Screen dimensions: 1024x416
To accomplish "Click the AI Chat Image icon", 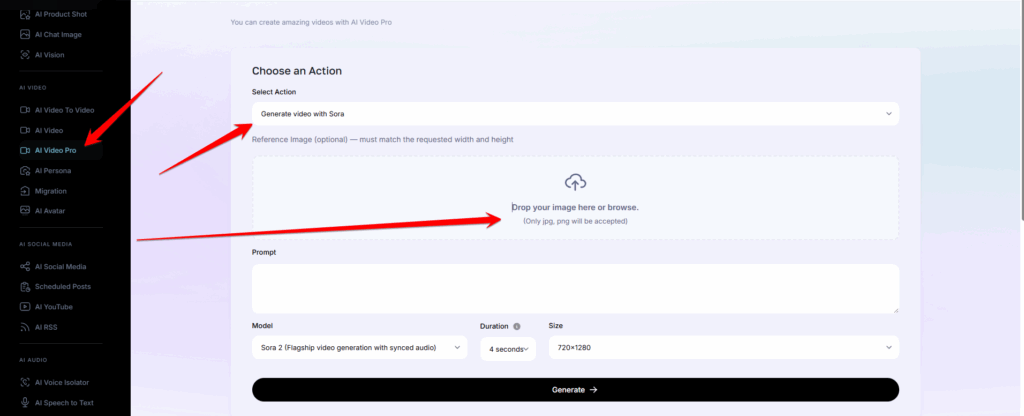I will coord(25,34).
